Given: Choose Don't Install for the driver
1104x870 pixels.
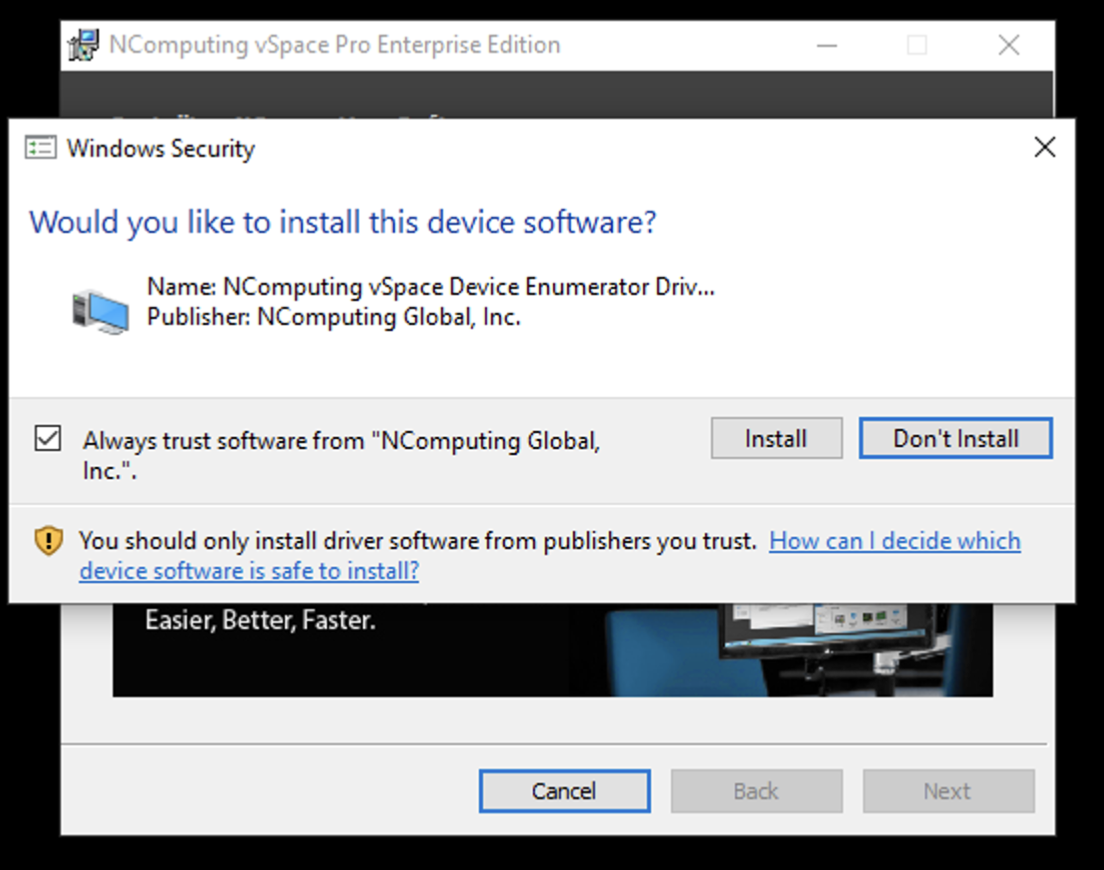Looking at the screenshot, I should [x=955, y=439].
